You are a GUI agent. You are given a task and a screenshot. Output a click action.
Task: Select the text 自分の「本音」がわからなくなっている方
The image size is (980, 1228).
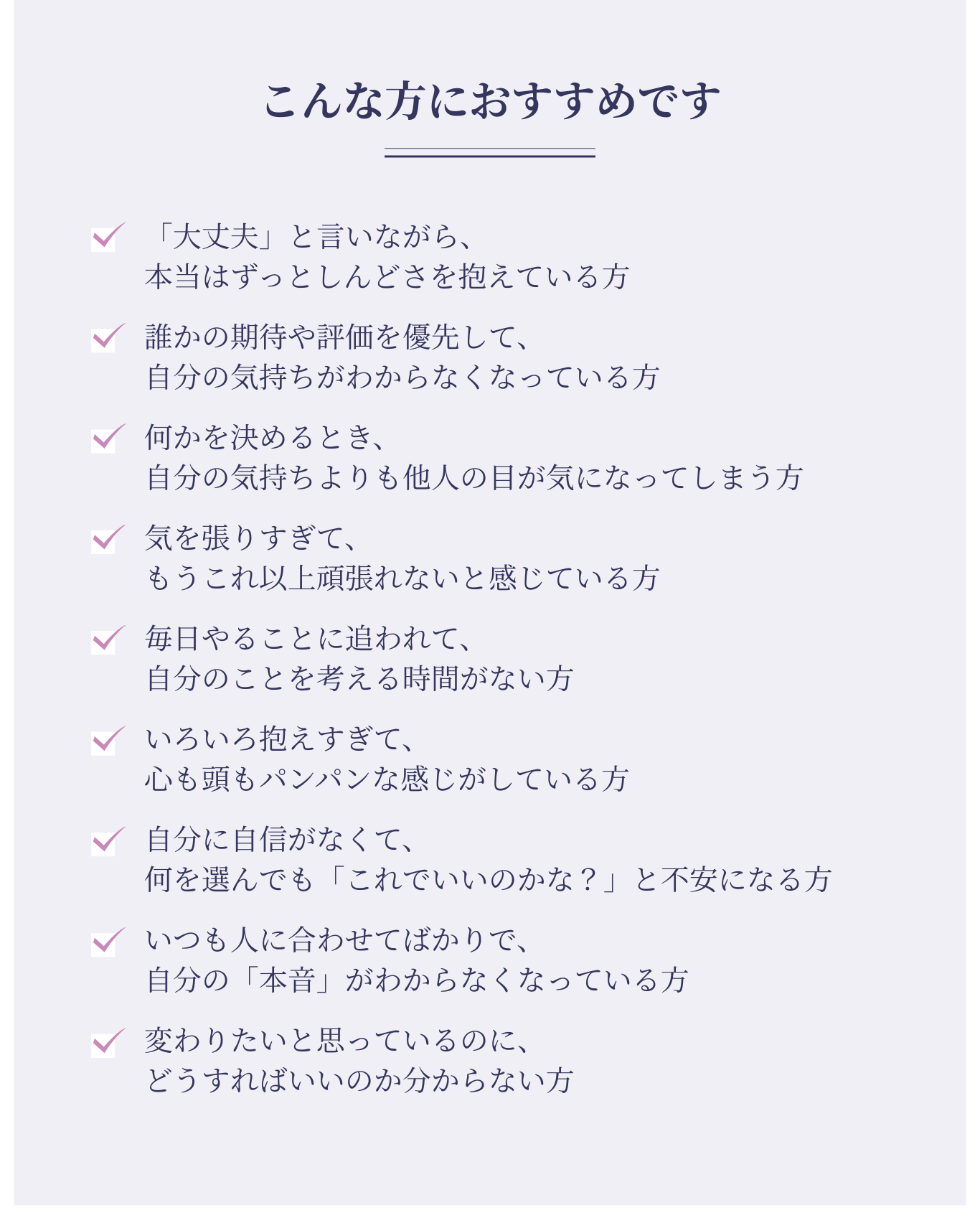[417, 980]
